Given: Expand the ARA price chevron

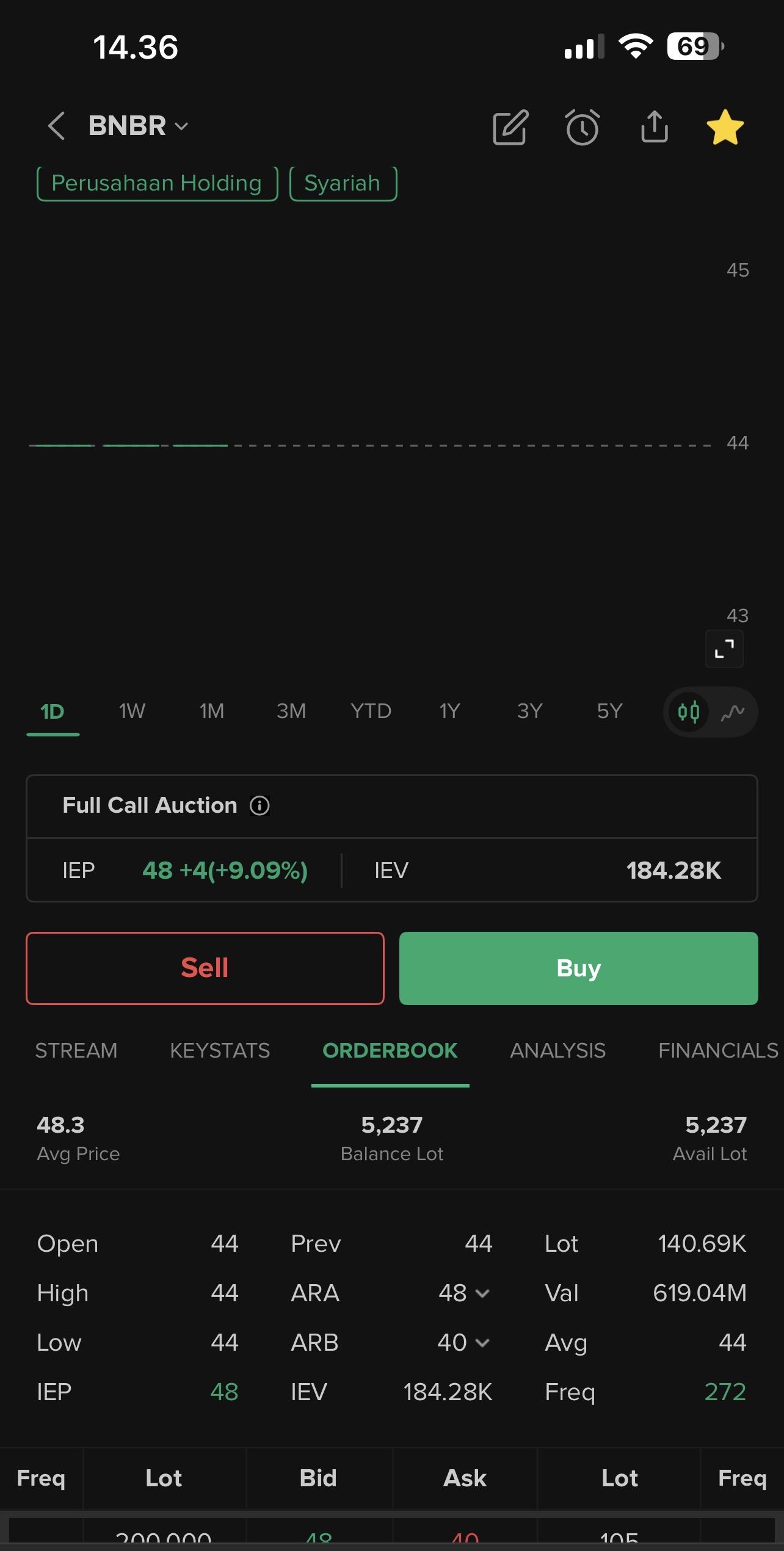Looking at the screenshot, I should [x=482, y=1293].
